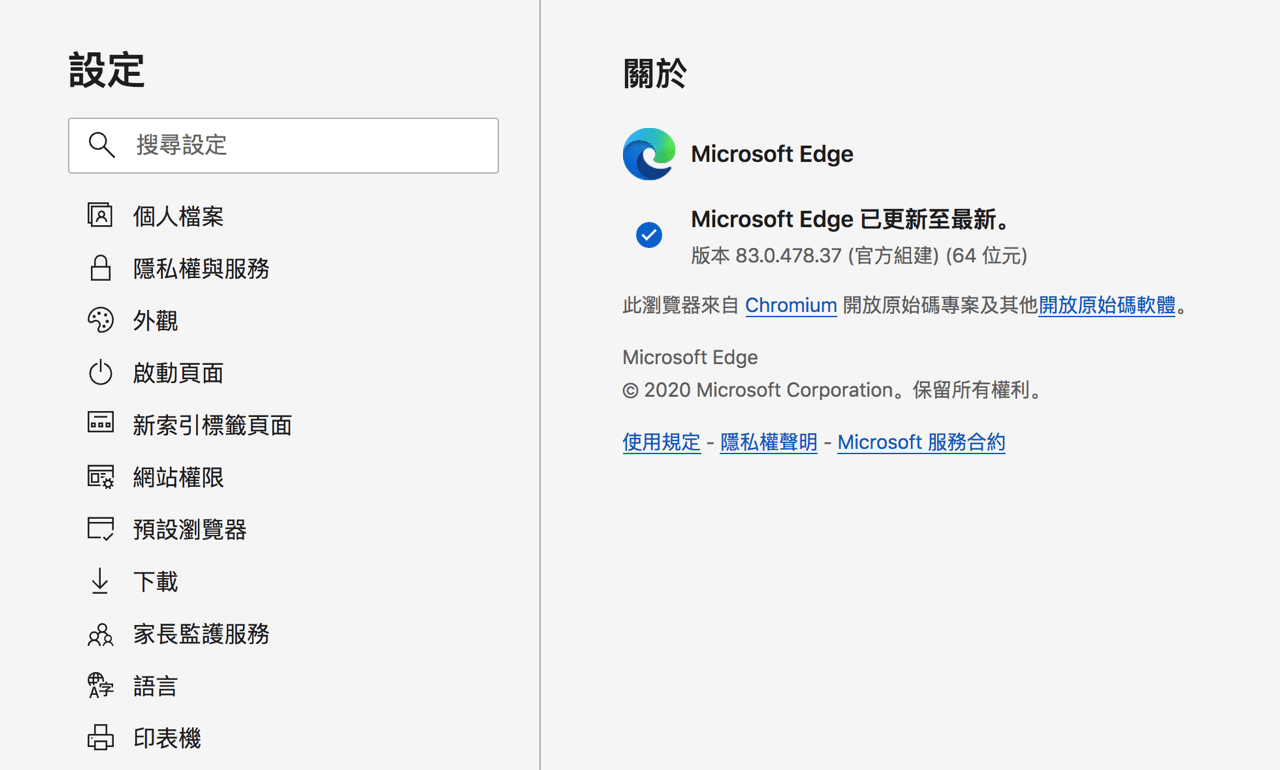Image resolution: width=1280 pixels, height=770 pixels.
Task: Click the printer icon beside 印表機
Action: [100, 738]
